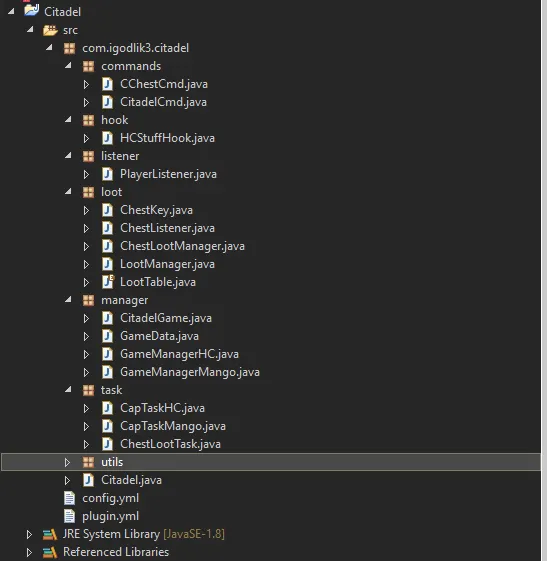Expand the JRE System Library node
Screen dimensions: 547x561
pyautogui.click(x=29, y=535)
